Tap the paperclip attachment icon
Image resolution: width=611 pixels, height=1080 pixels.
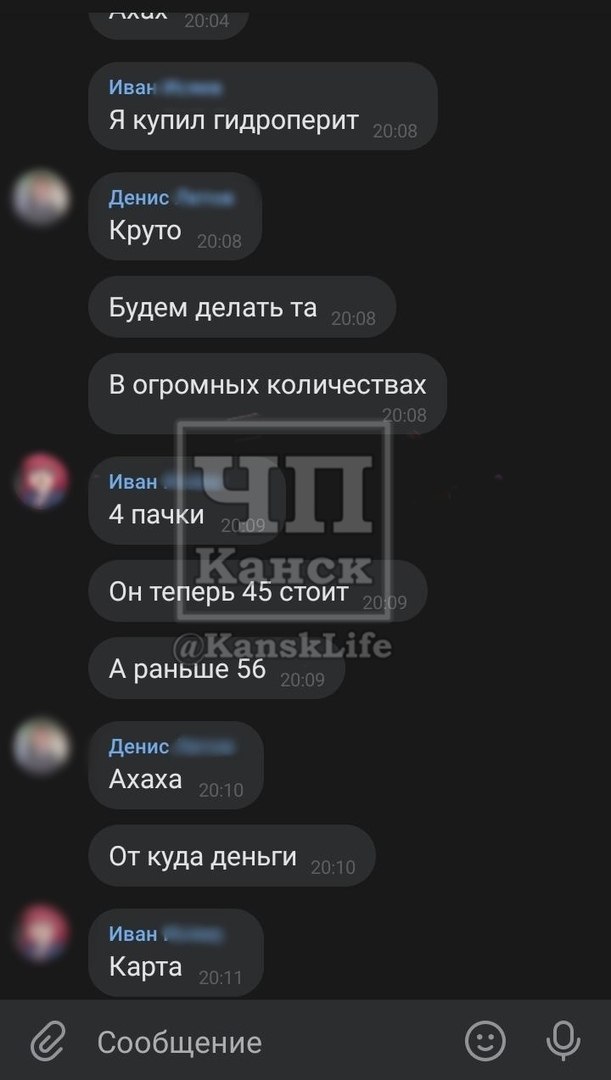(x=48, y=1041)
